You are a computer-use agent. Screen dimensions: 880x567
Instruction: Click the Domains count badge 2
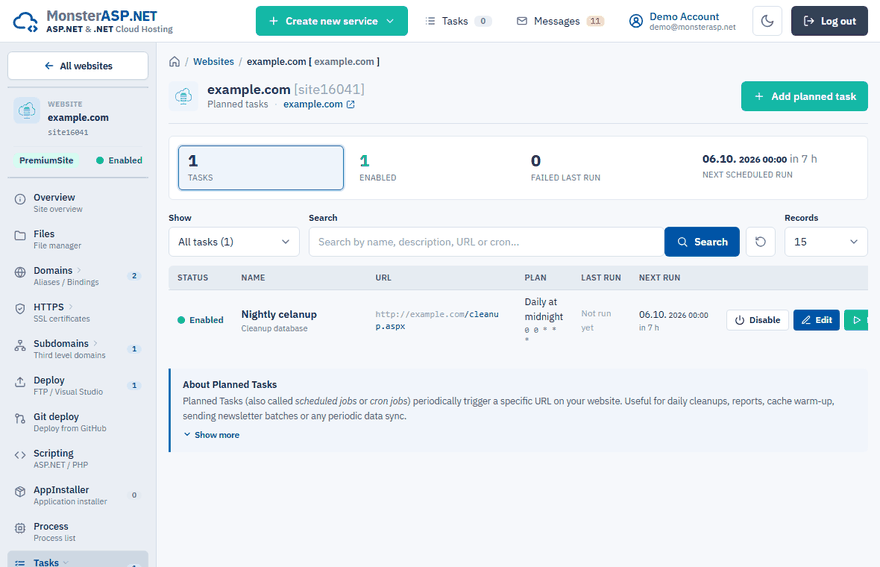click(134, 276)
